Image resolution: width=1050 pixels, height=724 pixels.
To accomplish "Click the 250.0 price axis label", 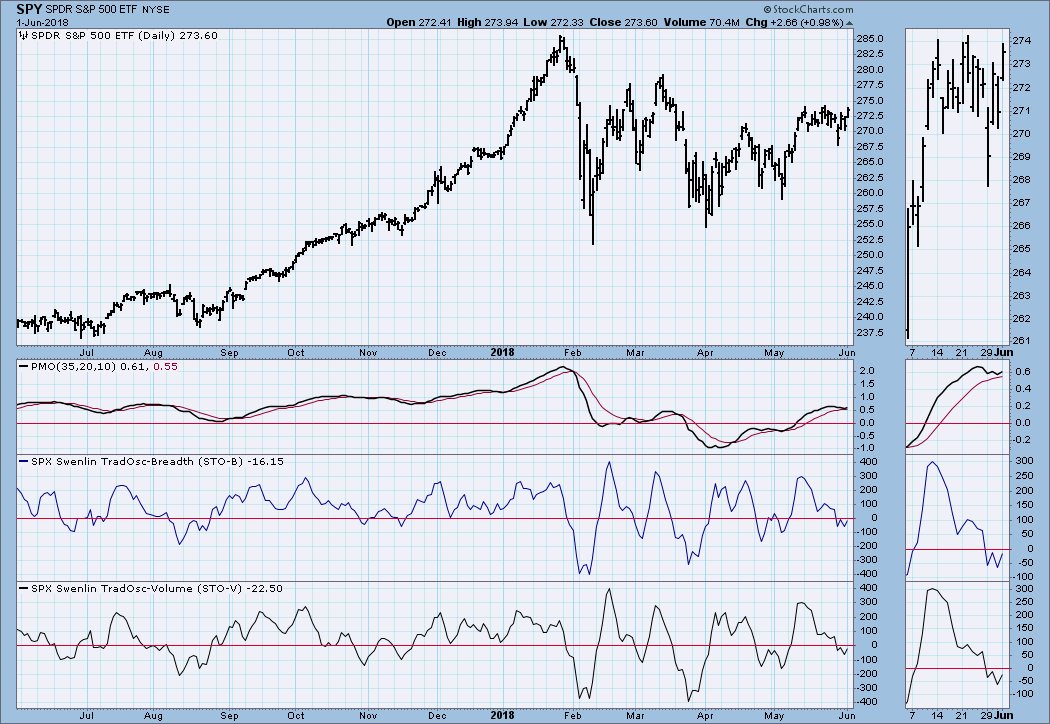I will pos(869,255).
